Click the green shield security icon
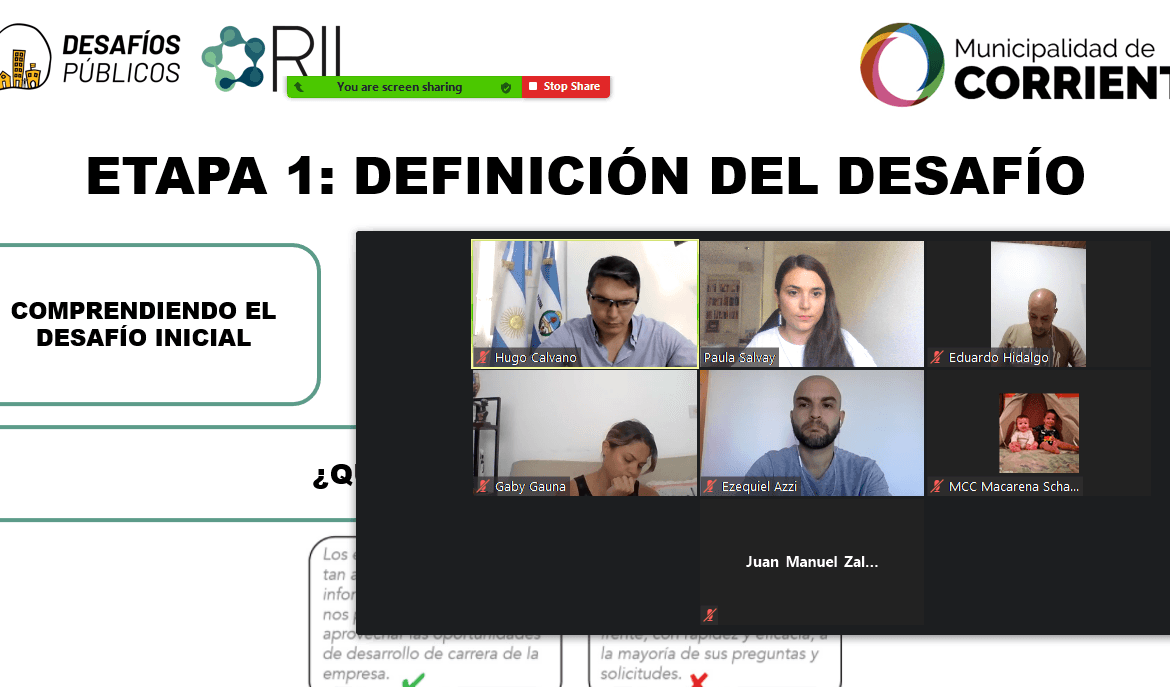The height and width of the screenshot is (700, 1170). pos(506,87)
